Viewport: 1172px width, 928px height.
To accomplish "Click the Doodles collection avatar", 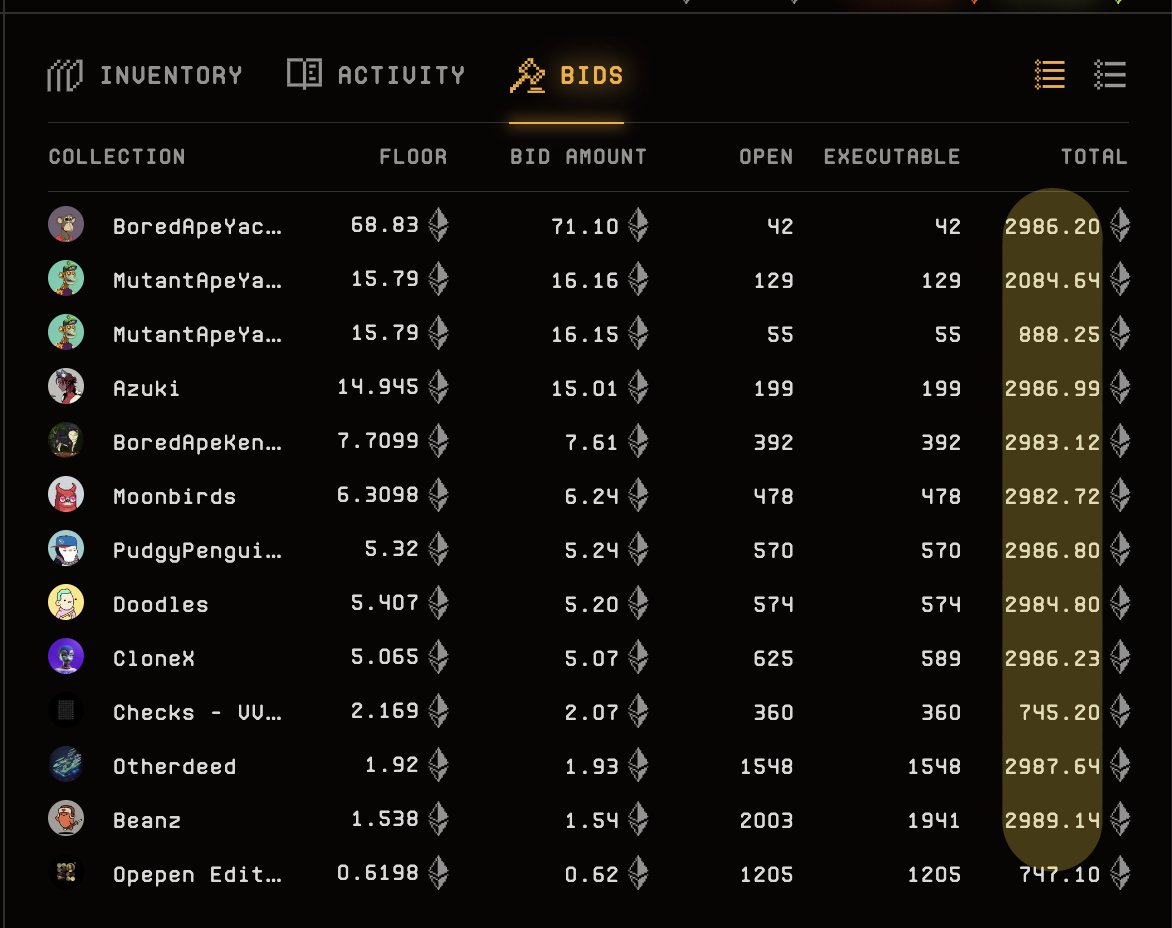I will [x=66, y=603].
